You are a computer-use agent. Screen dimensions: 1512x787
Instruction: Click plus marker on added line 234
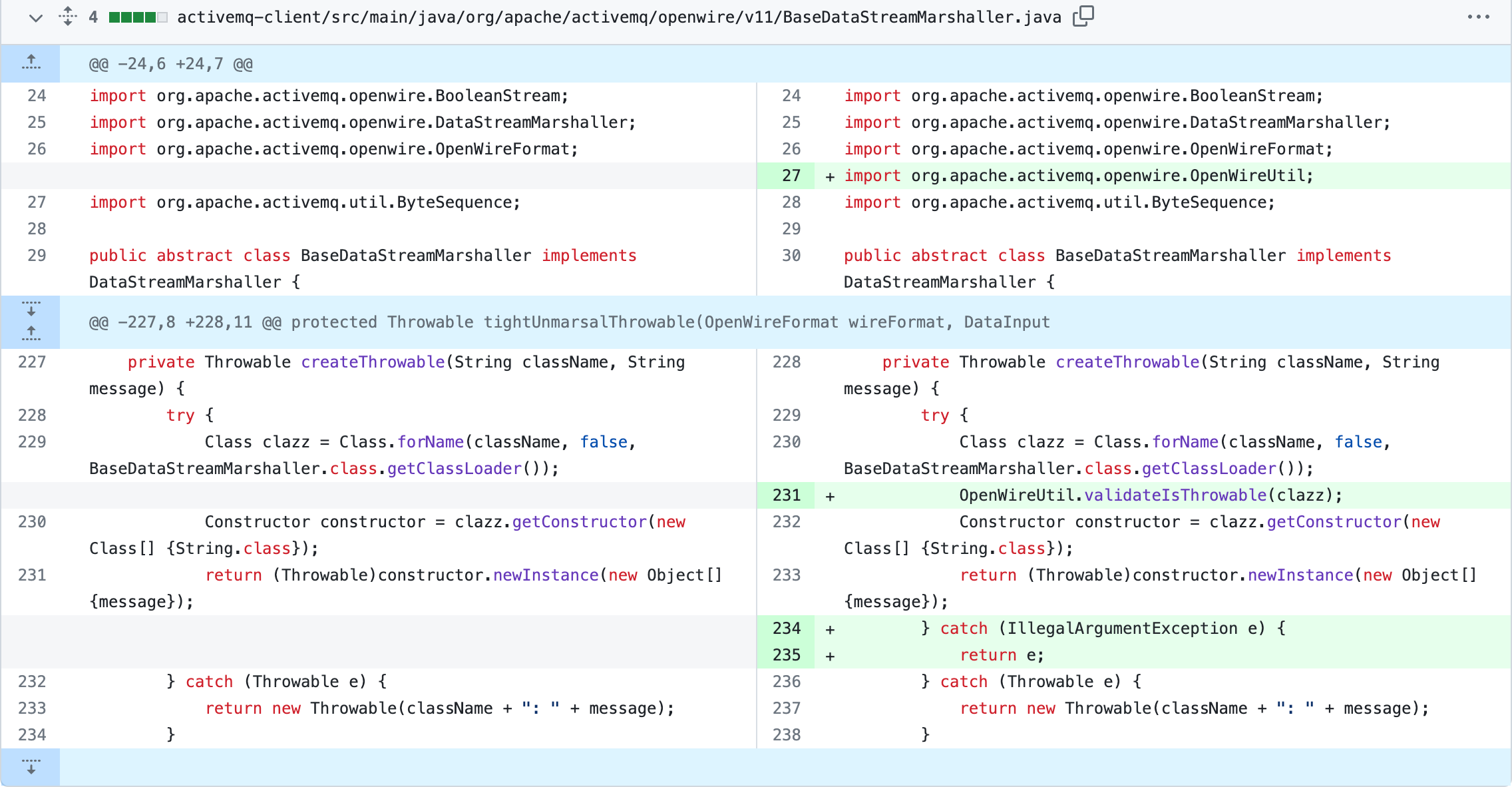click(x=830, y=629)
